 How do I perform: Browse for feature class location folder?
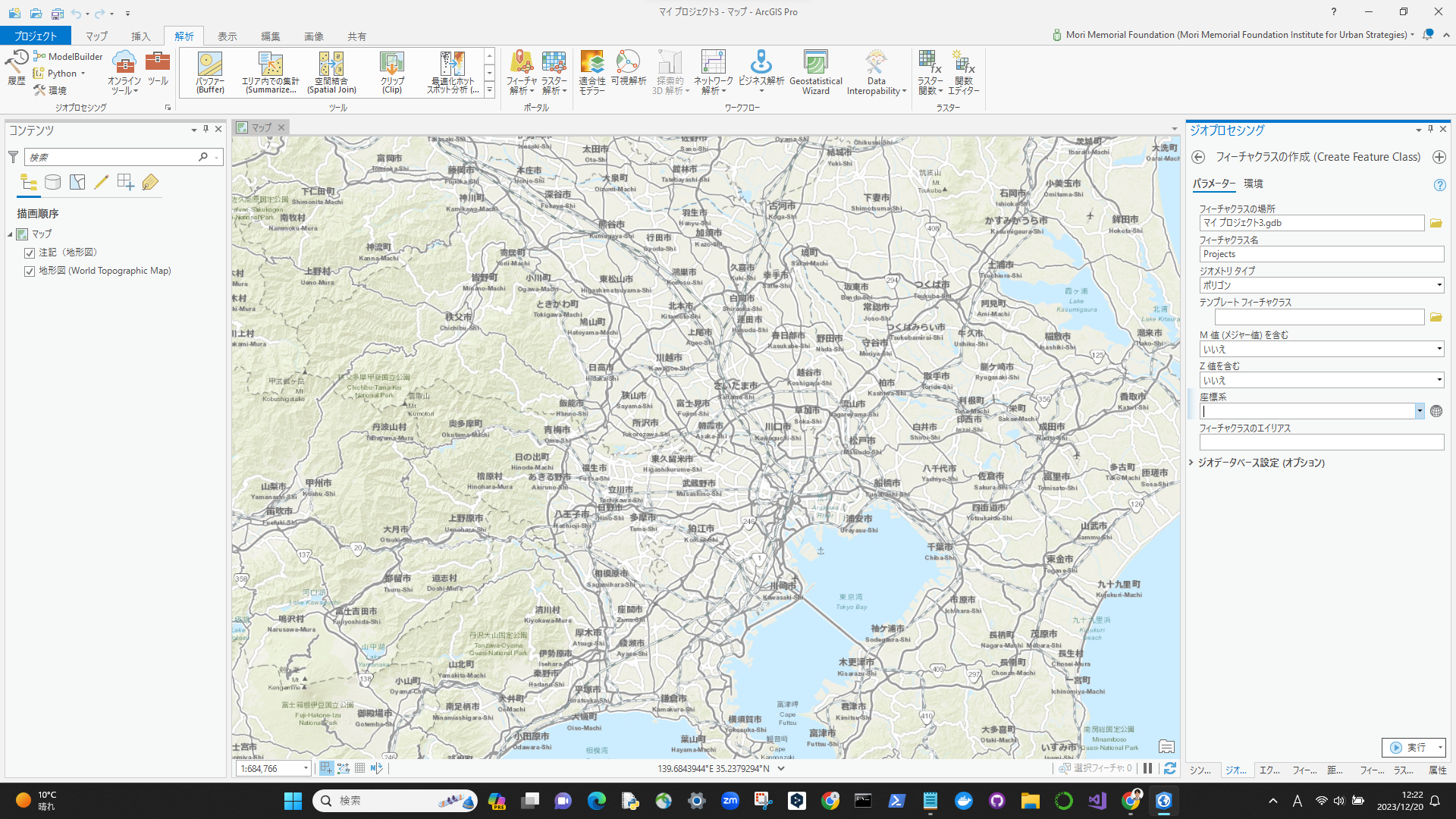pyautogui.click(x=1436, y=223)
